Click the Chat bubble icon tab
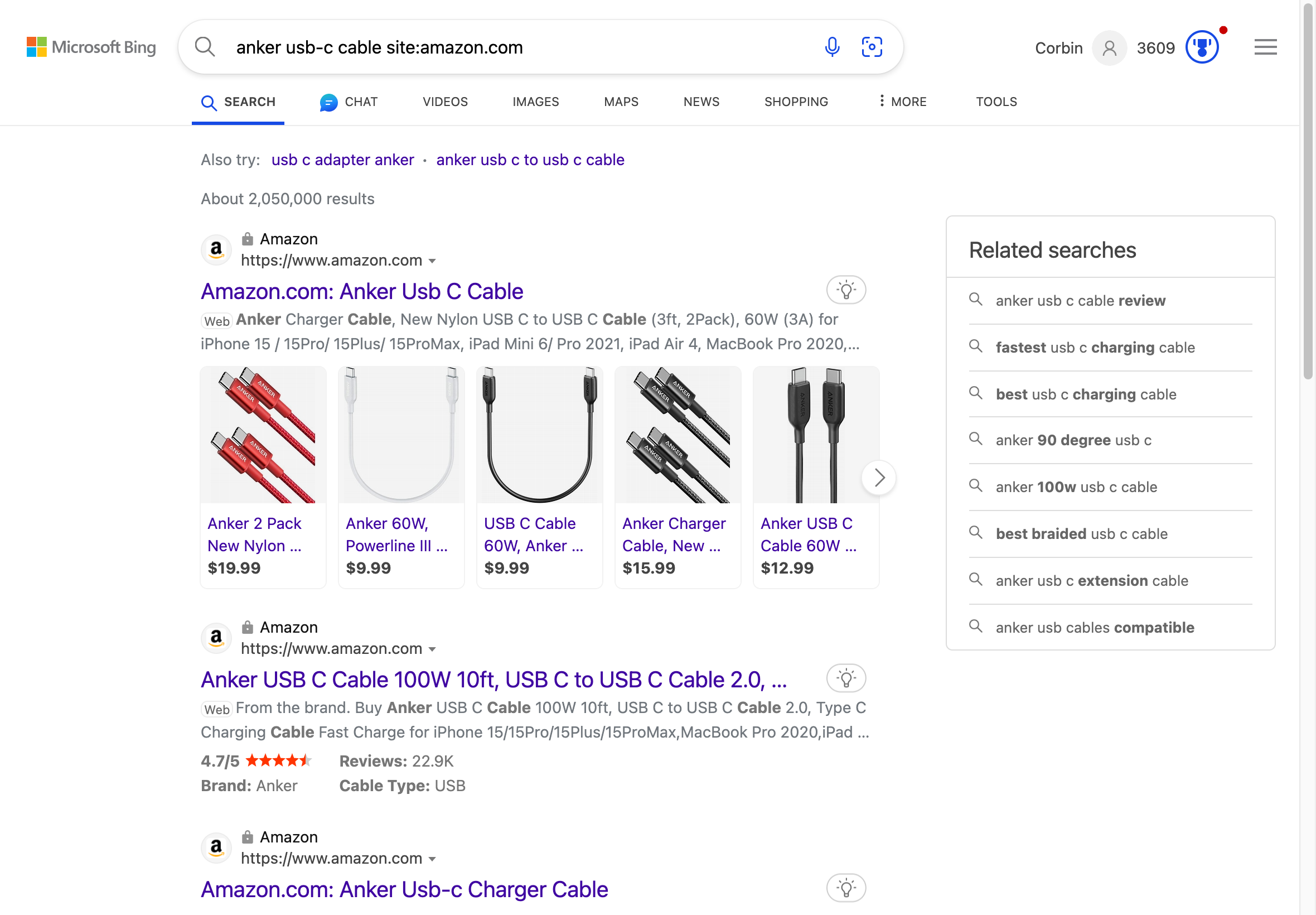The height and width of the screenshot is (915, 1316). [328, 102]
